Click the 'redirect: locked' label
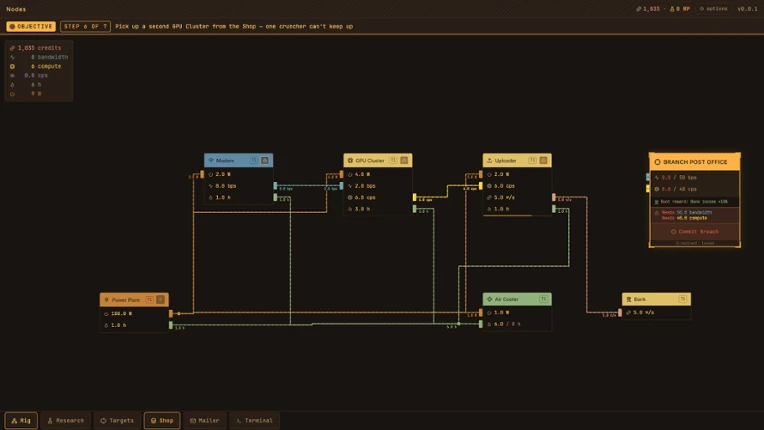 (695, 243)
